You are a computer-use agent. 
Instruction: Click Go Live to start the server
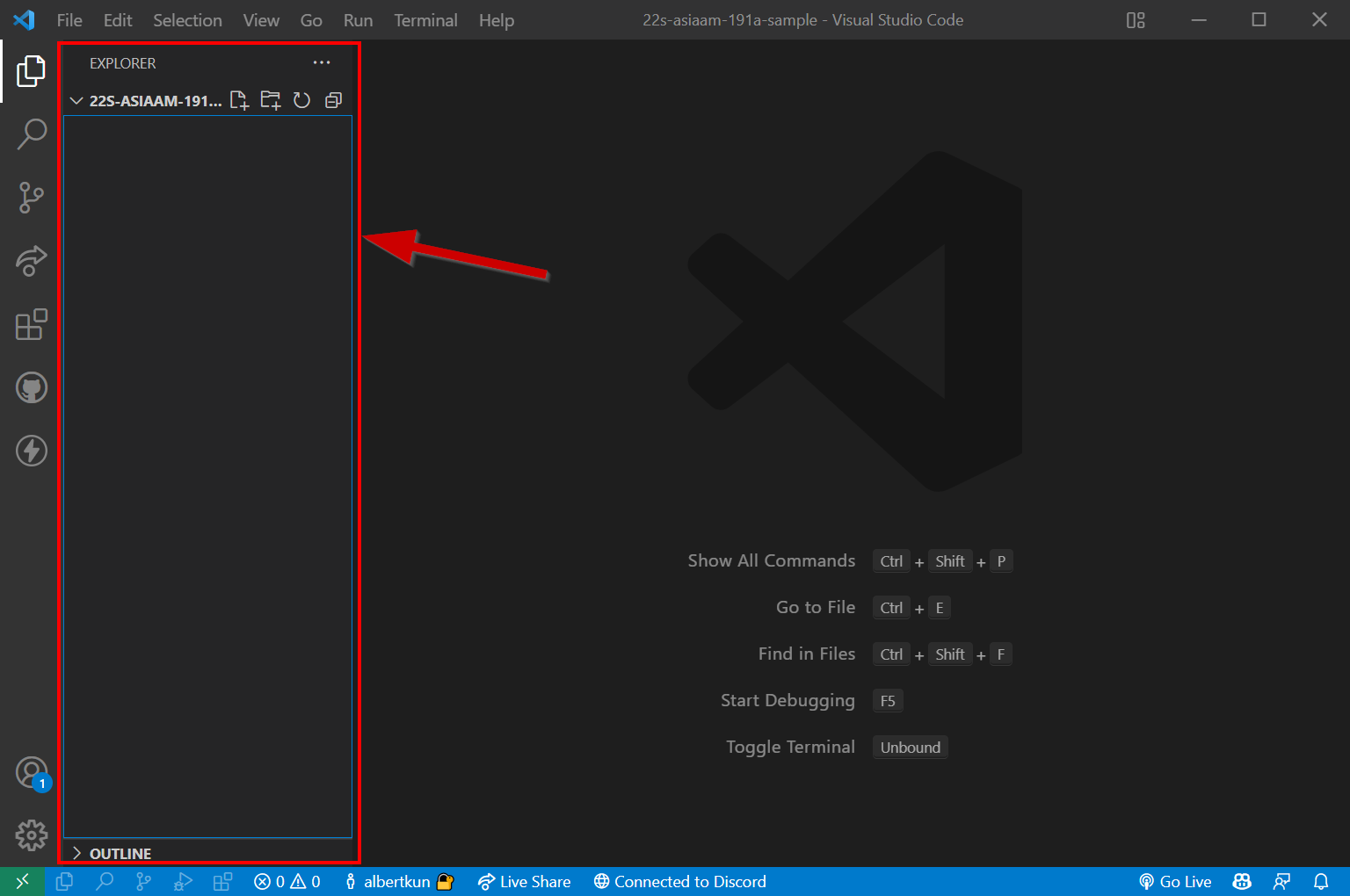[1175, 882]
